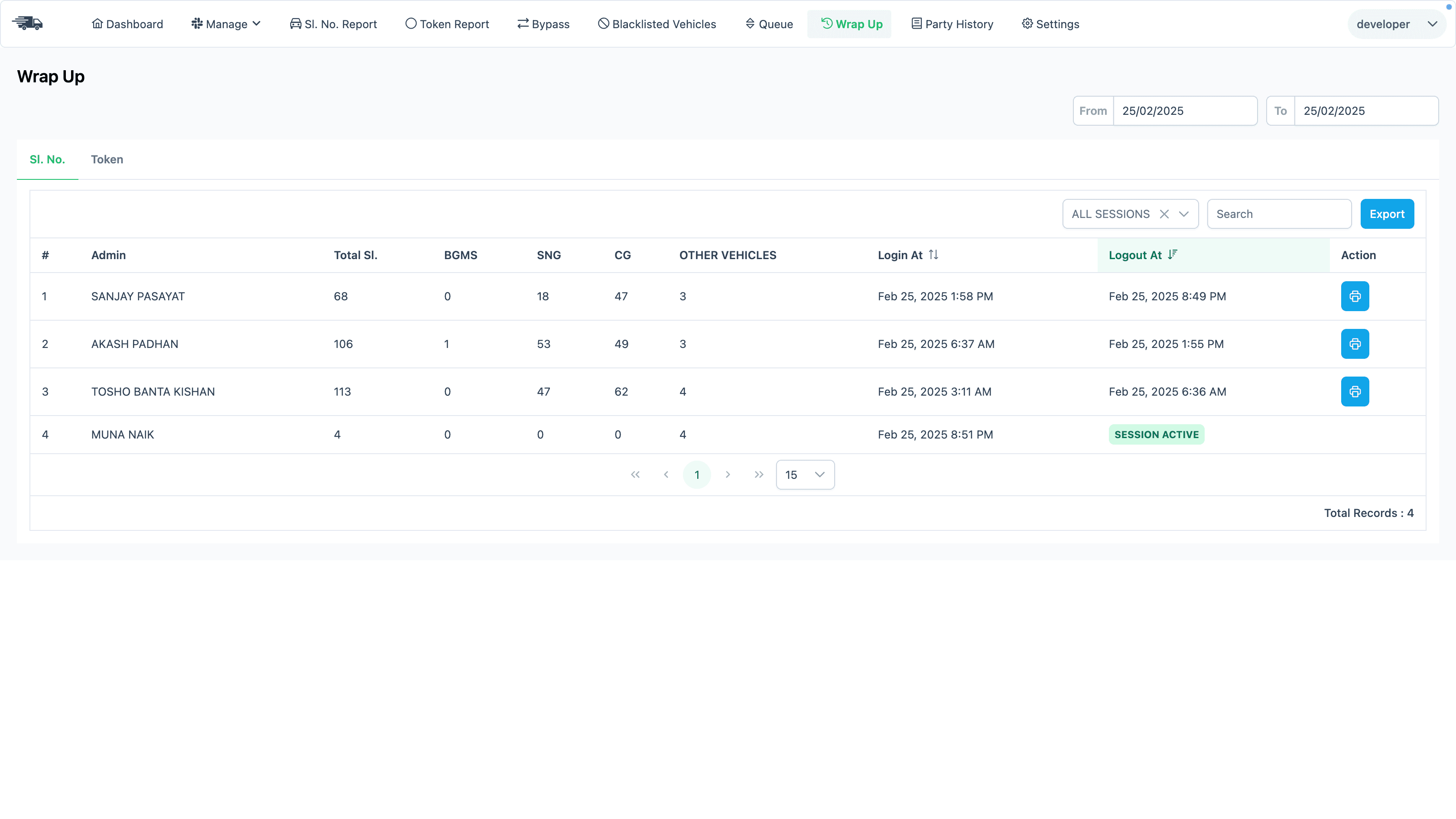Open Bypass via the arrows icon

523,23
